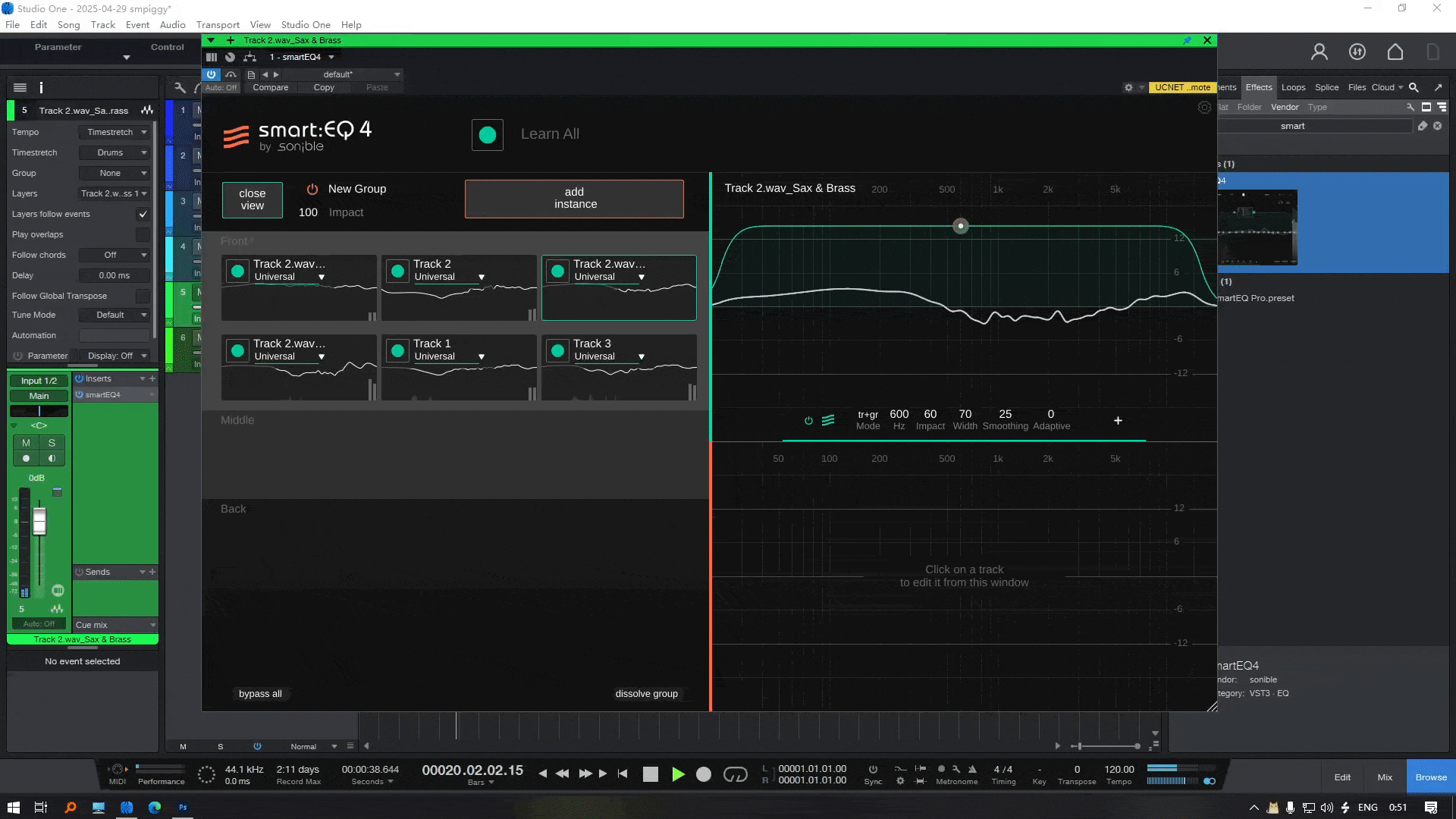Image resolution: width=1456 pixels, height=819 pixels.
Task: Click the plugin channel editor bars icon
Action: click(x=212, y=57)
